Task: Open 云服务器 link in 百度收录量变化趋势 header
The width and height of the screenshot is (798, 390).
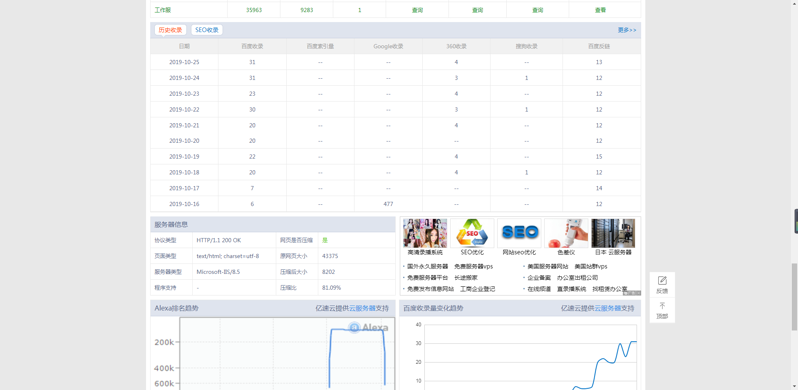Action: [608, 308]
